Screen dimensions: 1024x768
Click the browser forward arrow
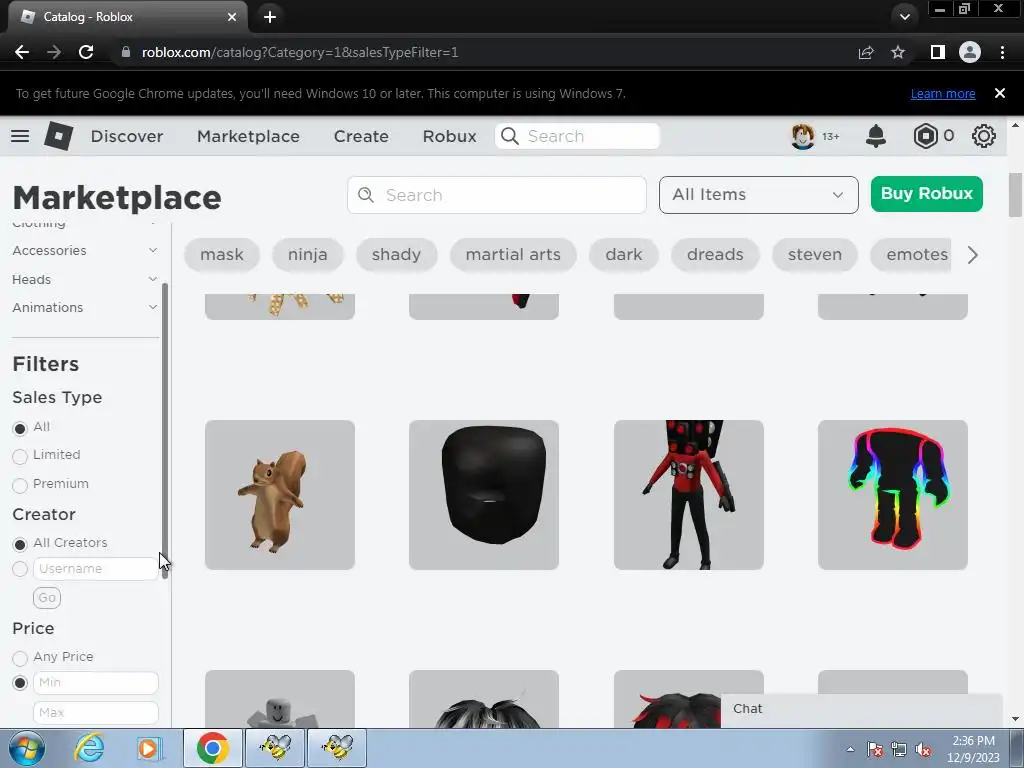pyautogui.click(x=54, y=52)
